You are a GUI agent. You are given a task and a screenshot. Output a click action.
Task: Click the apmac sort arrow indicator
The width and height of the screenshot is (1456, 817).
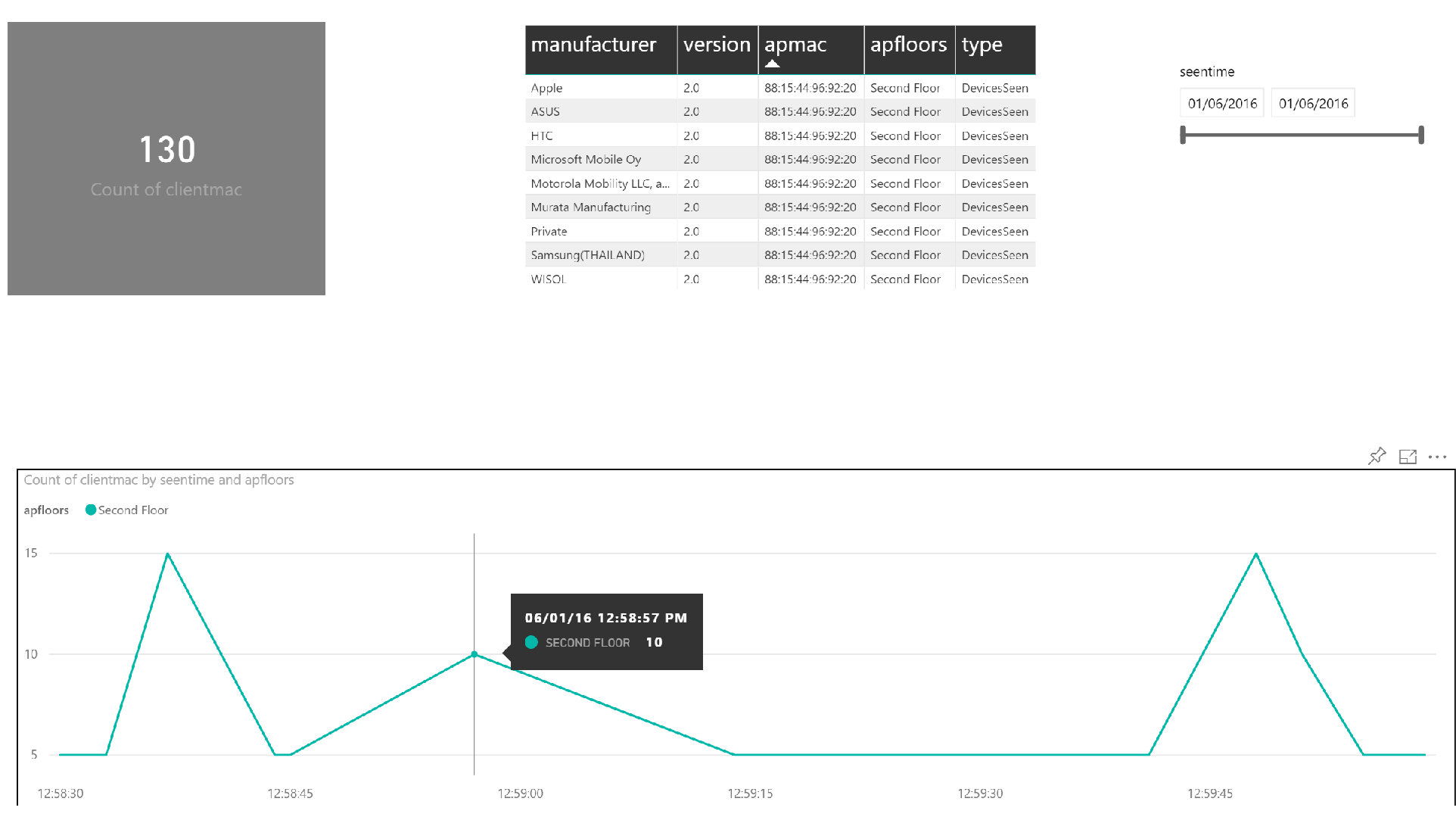772,64
